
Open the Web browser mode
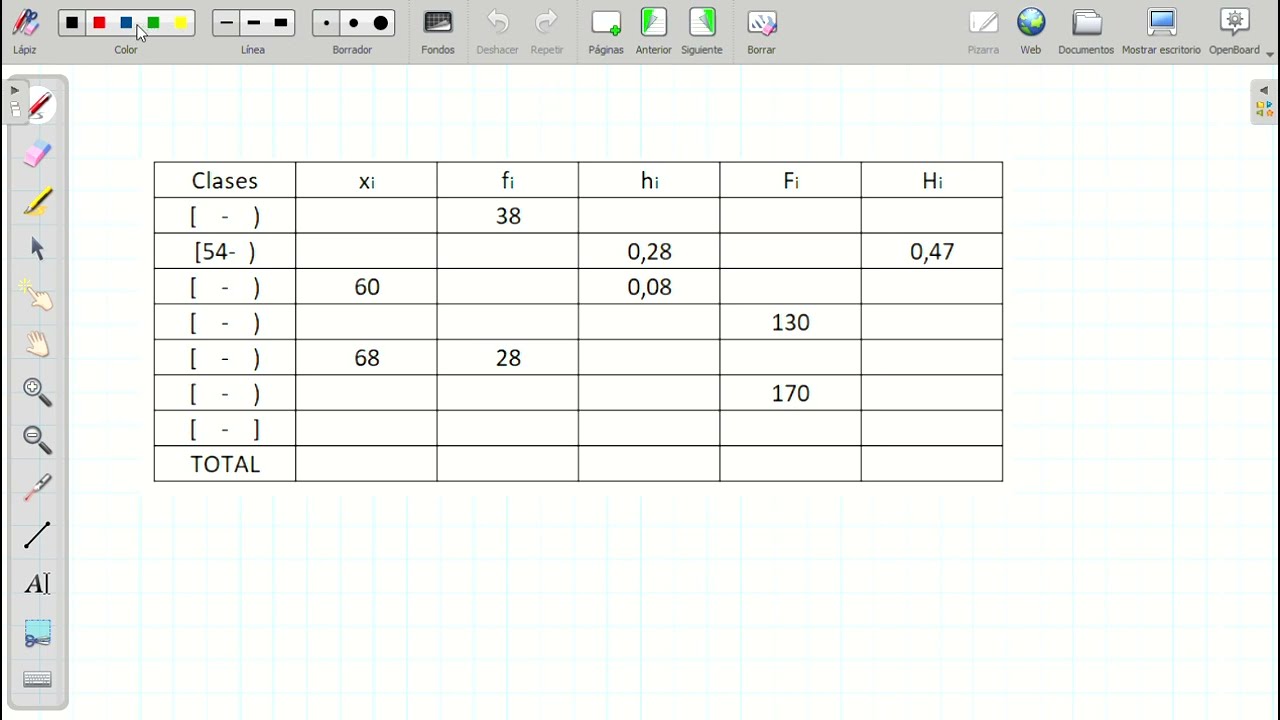point(1031,31)
